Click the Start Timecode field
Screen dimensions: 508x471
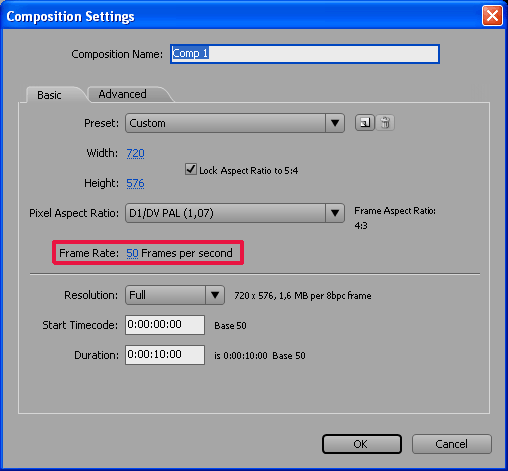click(165, 325)
